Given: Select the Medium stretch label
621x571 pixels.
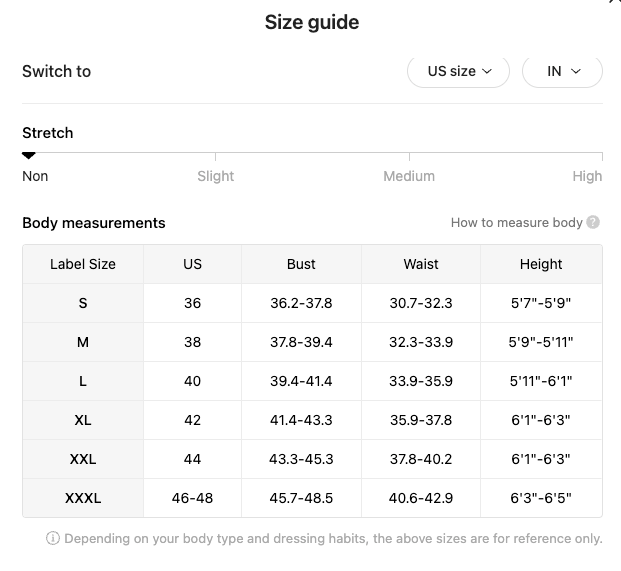Looking at the screenshot, I should (409, 176).
